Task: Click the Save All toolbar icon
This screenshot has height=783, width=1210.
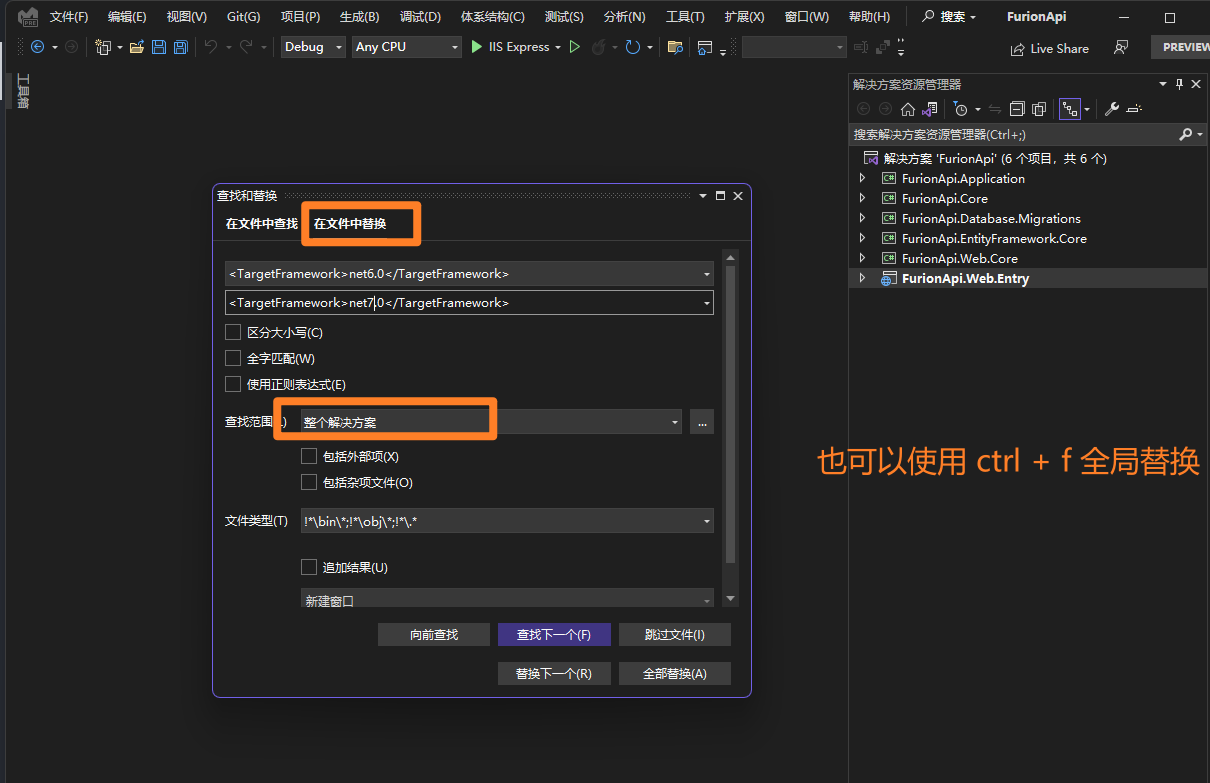Action: tap(180, 47)
